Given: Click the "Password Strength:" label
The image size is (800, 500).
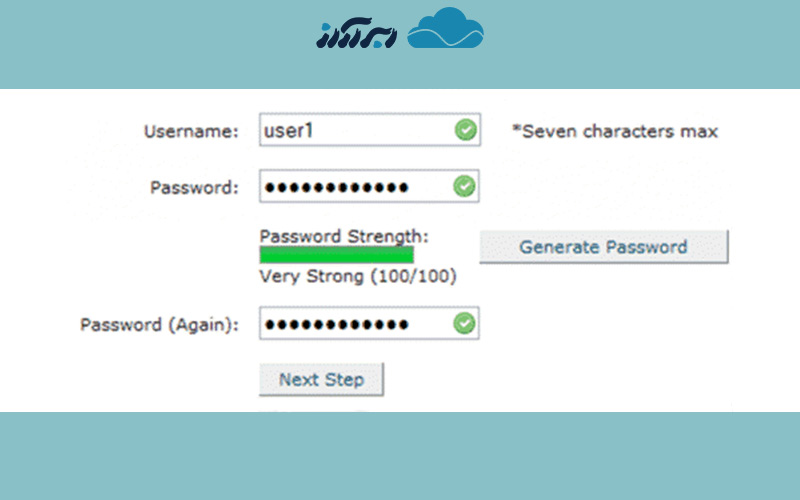Looking at the screenshot, I should (x=344, y=236).
